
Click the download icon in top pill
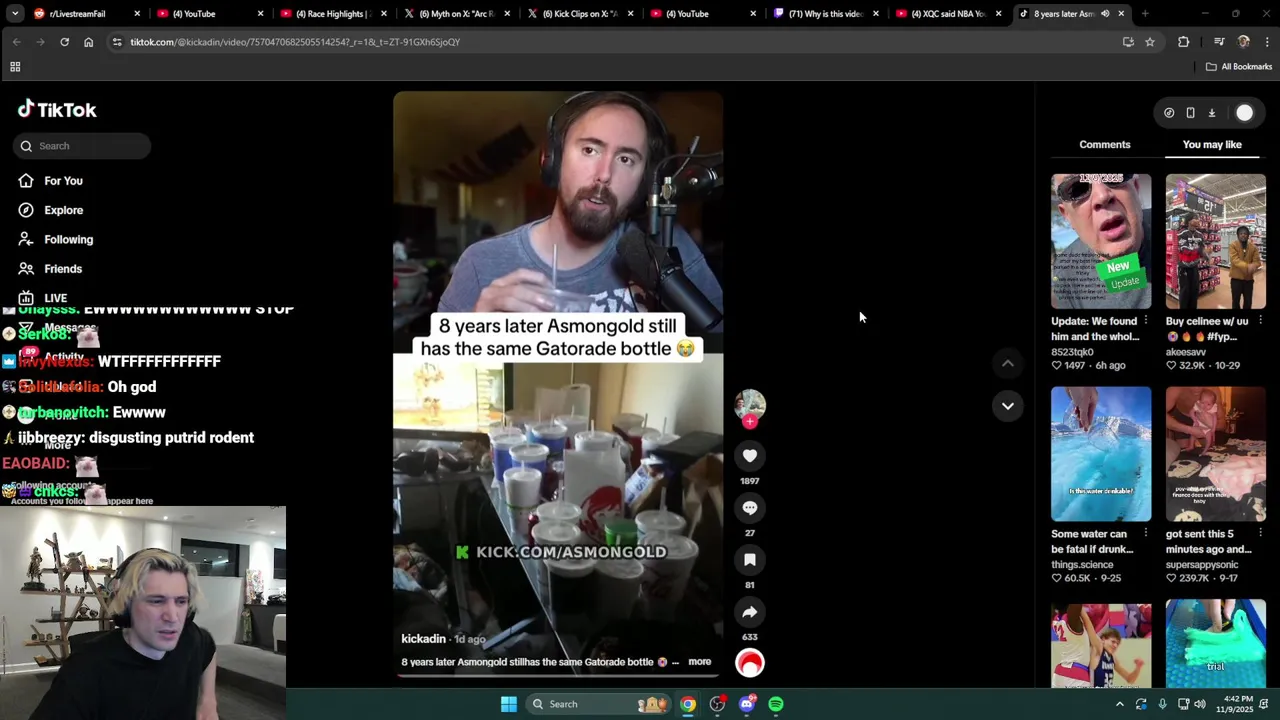click(1211, 113)
